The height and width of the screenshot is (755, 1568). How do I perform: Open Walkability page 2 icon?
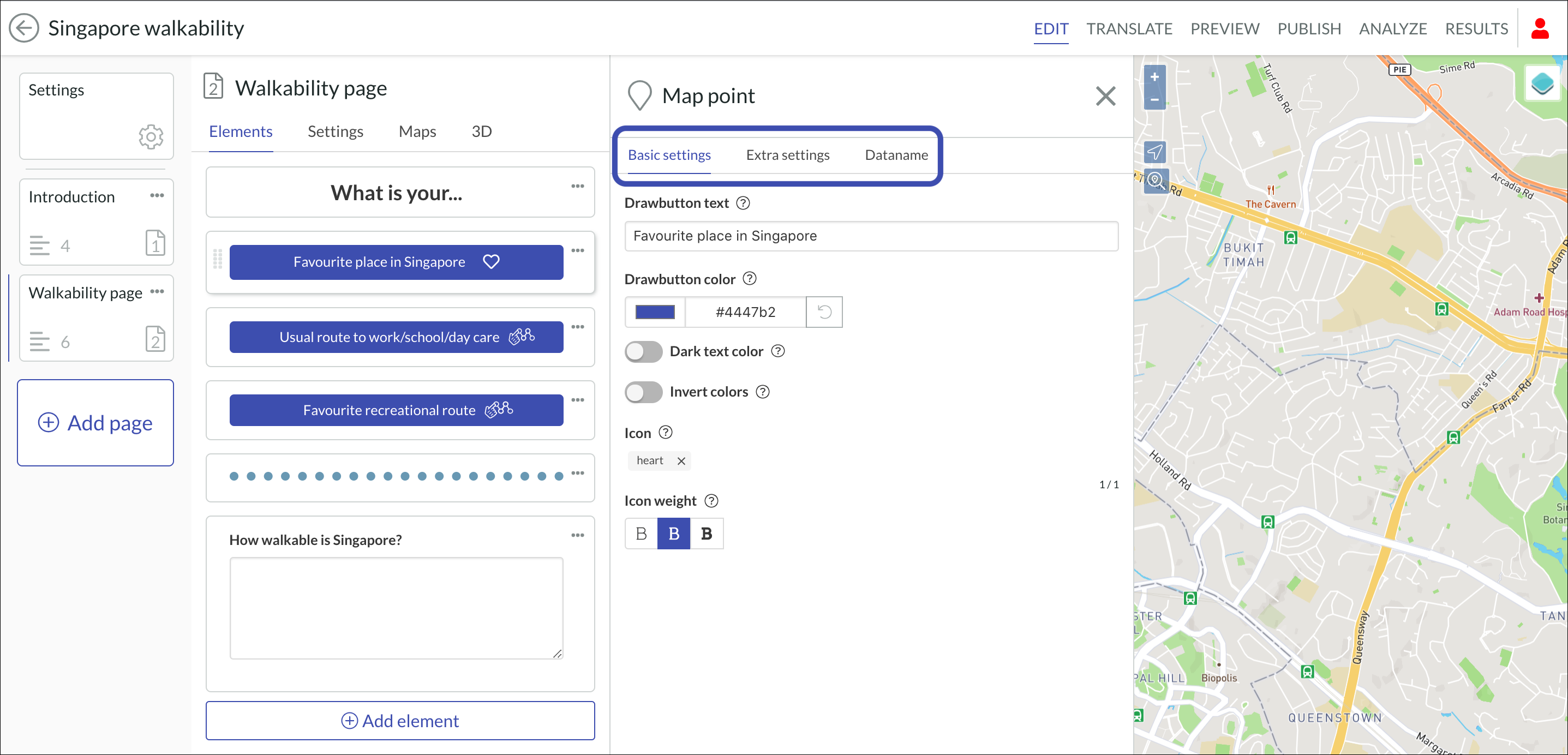tap(155, 339)
